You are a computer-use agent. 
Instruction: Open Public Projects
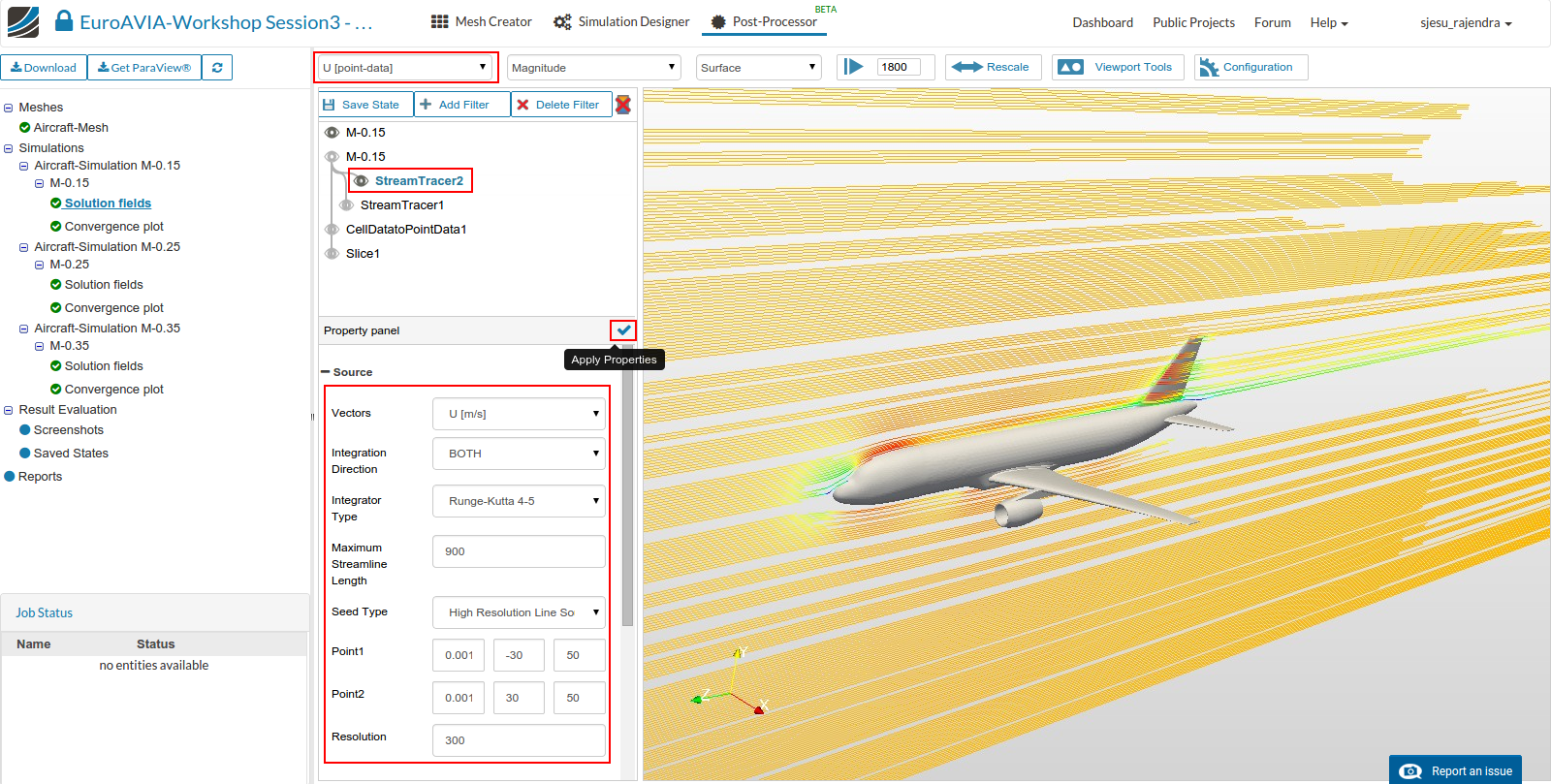[1193, 22]
